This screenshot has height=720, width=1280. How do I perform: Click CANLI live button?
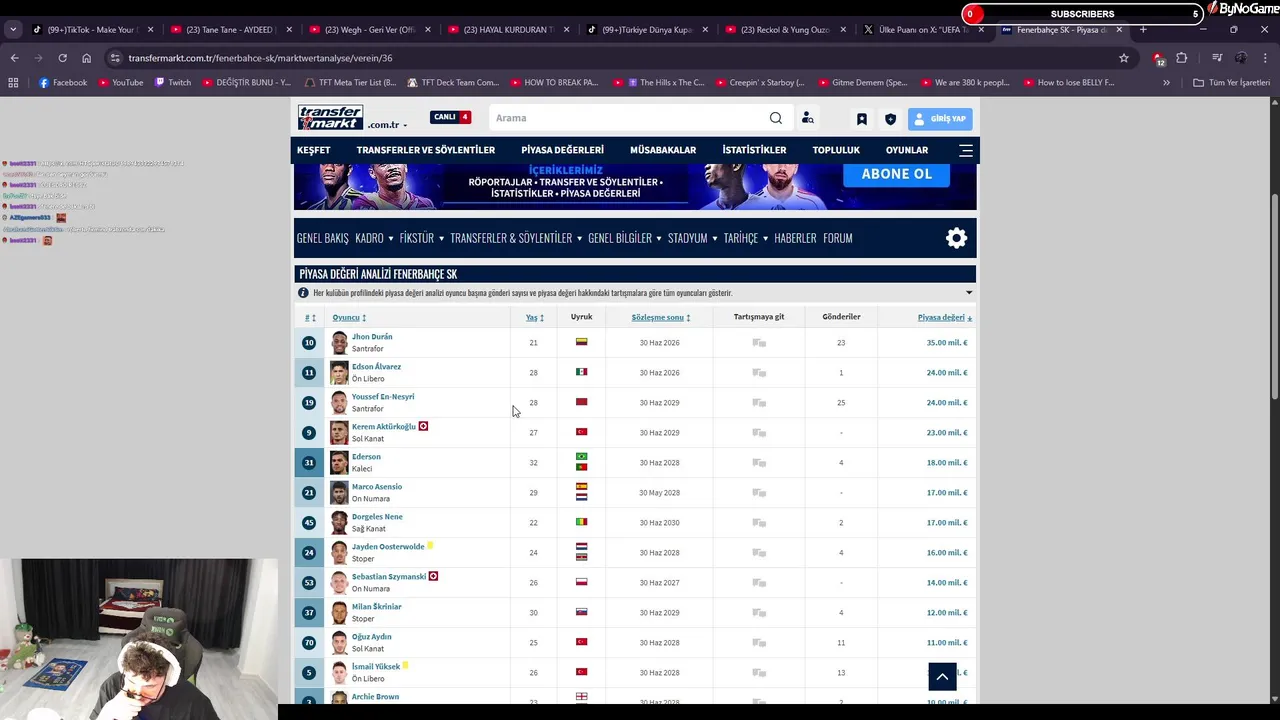pyautogui.click(x=450, y=117)
